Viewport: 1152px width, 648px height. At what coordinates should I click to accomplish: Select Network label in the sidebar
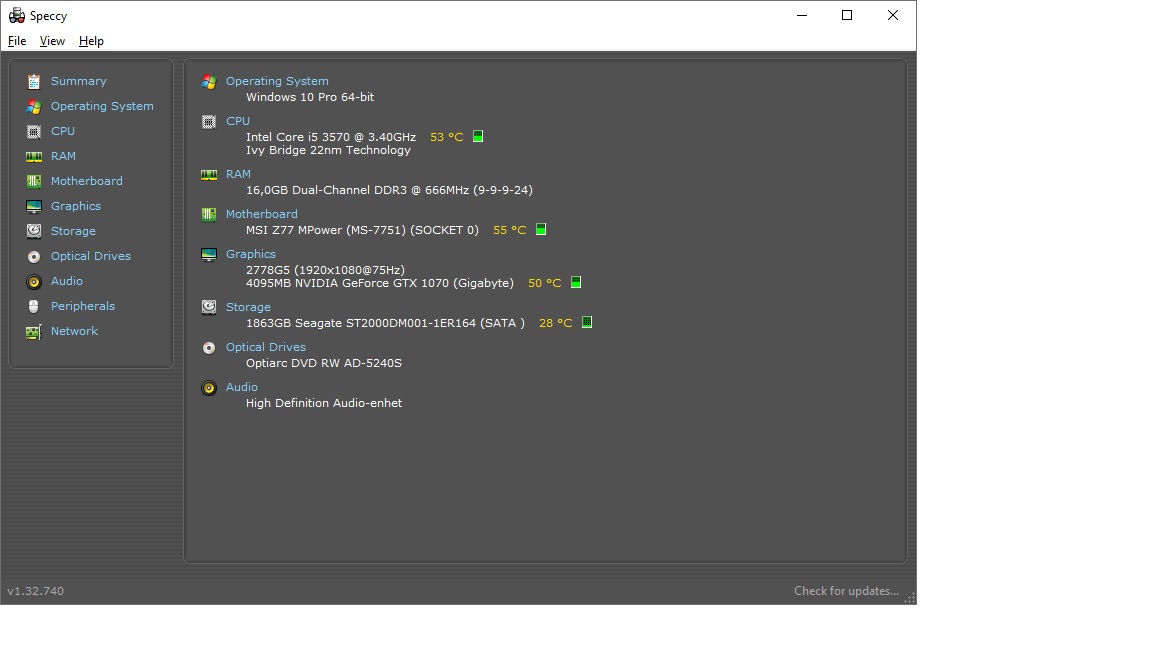(74, 331)
